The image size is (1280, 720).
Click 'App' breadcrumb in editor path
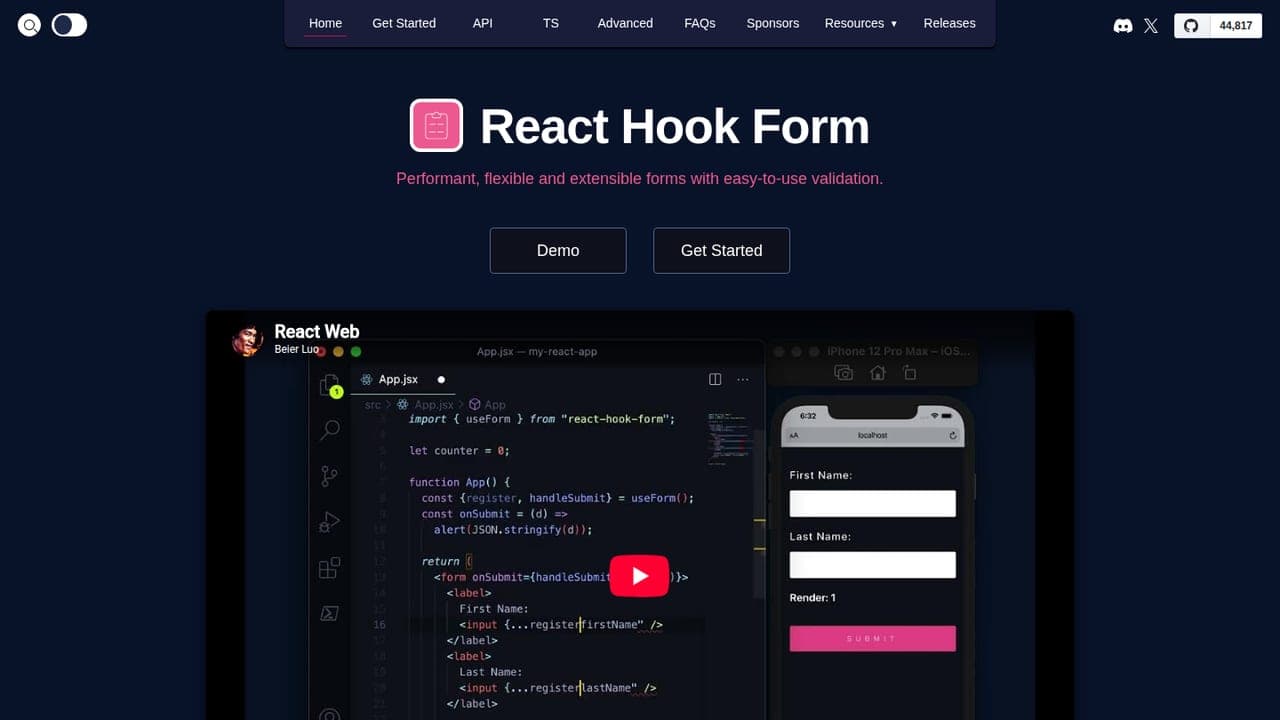point(488,405)
